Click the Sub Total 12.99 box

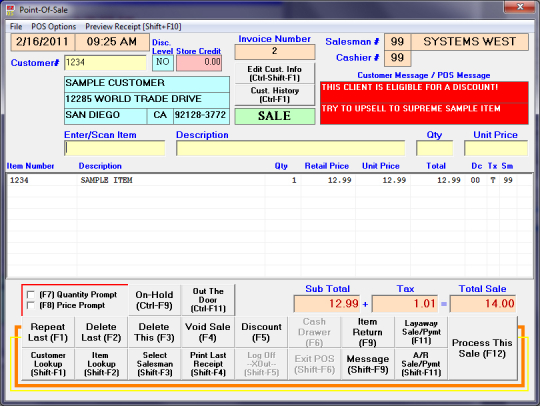pyautogui.click(x=326, y=304)
